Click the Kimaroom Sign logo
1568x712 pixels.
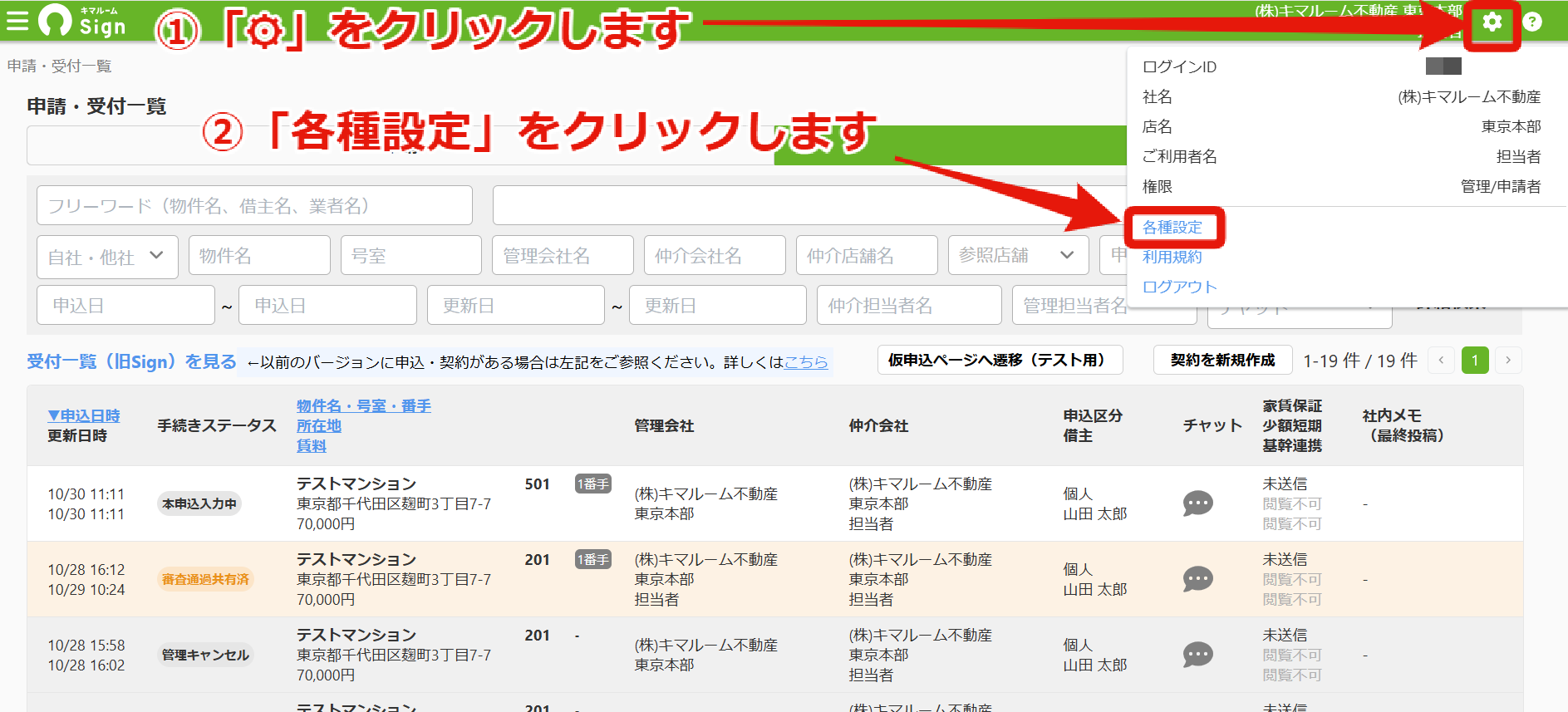pos(82,21)
